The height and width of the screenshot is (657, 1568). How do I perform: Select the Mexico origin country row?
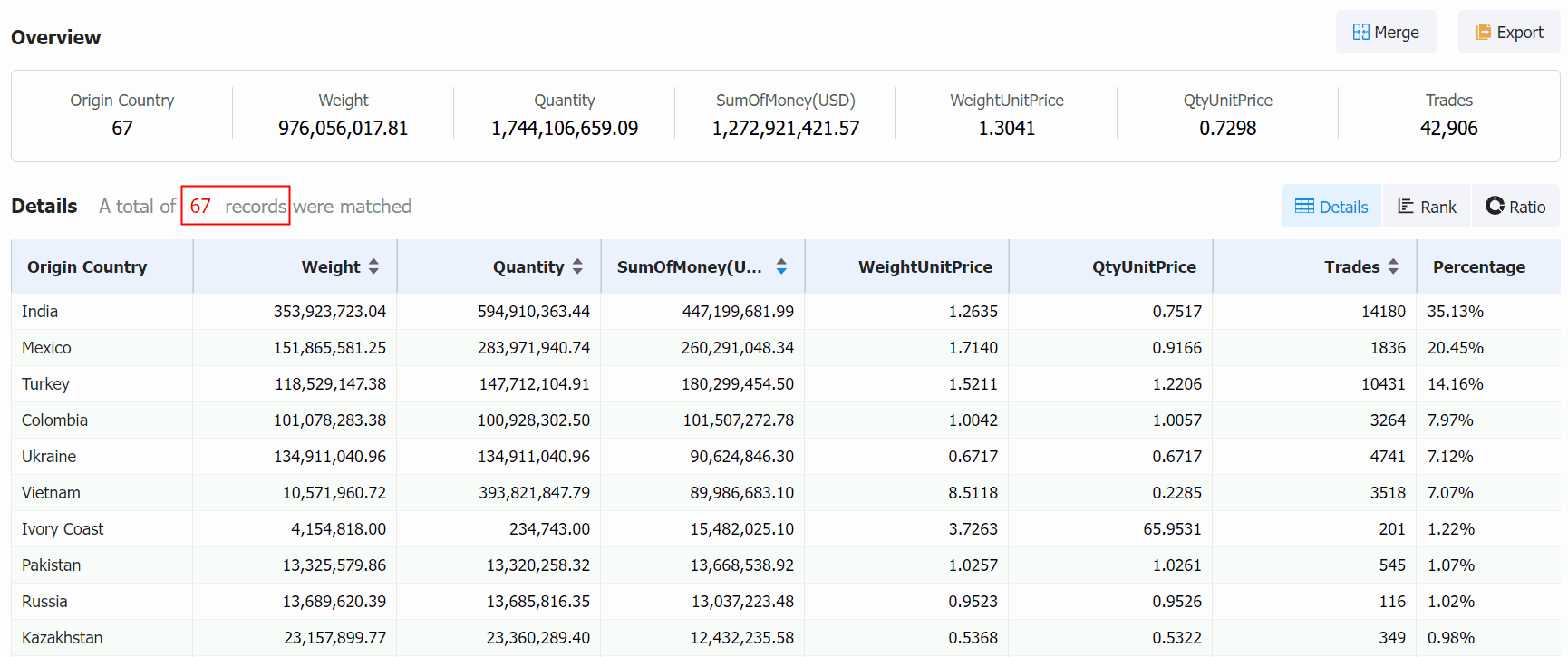pyautogui.click(x=786, y=348)
